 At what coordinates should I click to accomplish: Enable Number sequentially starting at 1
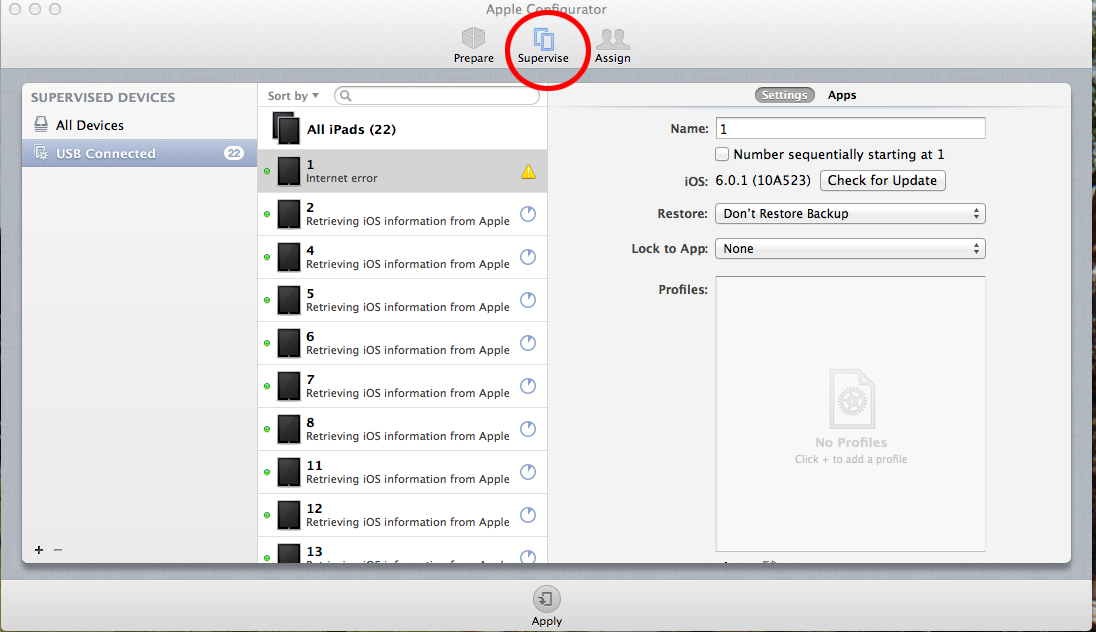click(722, 154)
